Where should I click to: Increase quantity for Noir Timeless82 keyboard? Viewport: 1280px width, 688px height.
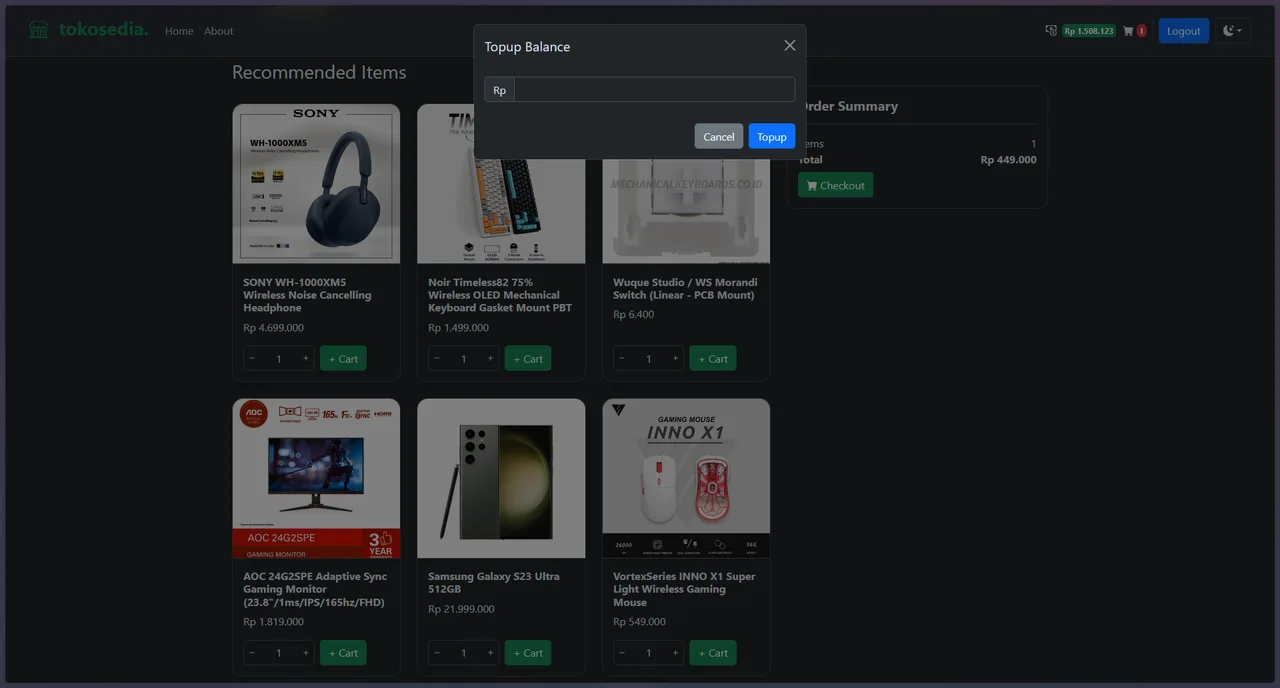point(491,359)
